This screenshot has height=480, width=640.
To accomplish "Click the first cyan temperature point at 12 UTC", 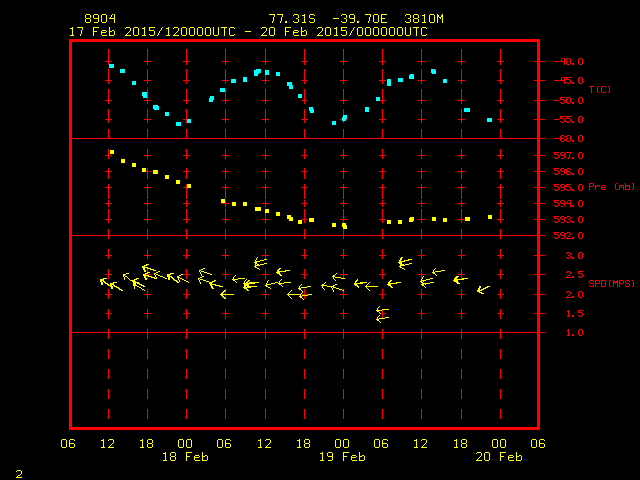I will [x=111, y=66].
